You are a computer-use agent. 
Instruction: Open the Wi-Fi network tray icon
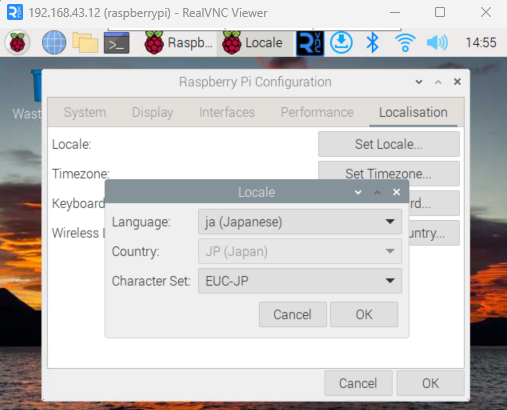pos(405,43)
